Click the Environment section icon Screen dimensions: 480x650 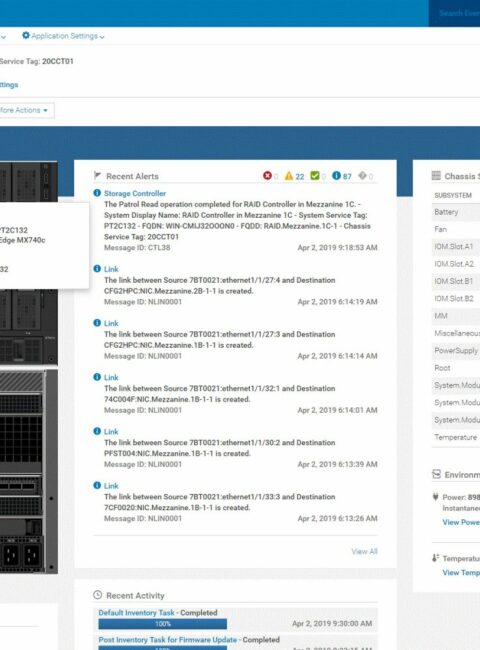(436, 474)
